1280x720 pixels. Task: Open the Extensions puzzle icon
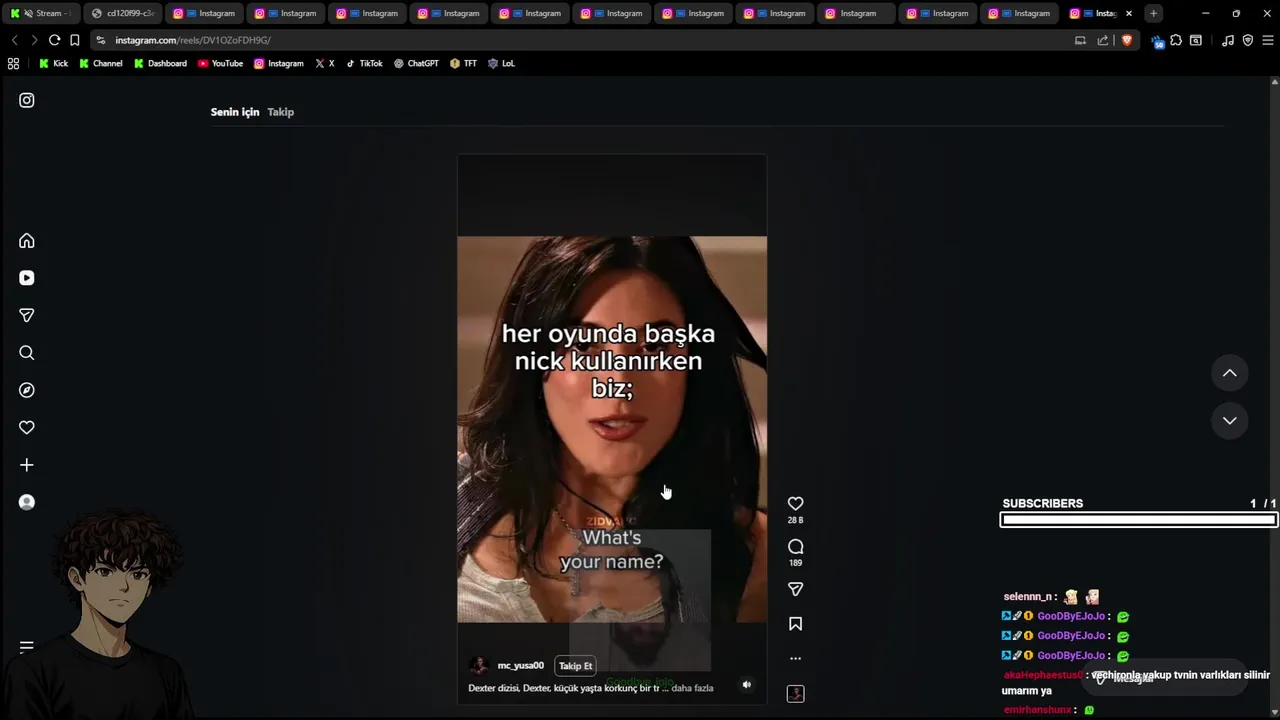coord(1176,40)
